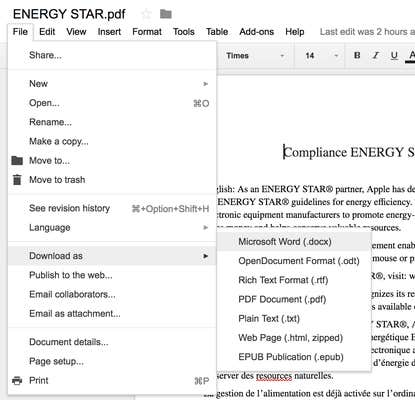Open the text color picker
The height and width of the screenshot is (400, 415).
pos(411,56)
